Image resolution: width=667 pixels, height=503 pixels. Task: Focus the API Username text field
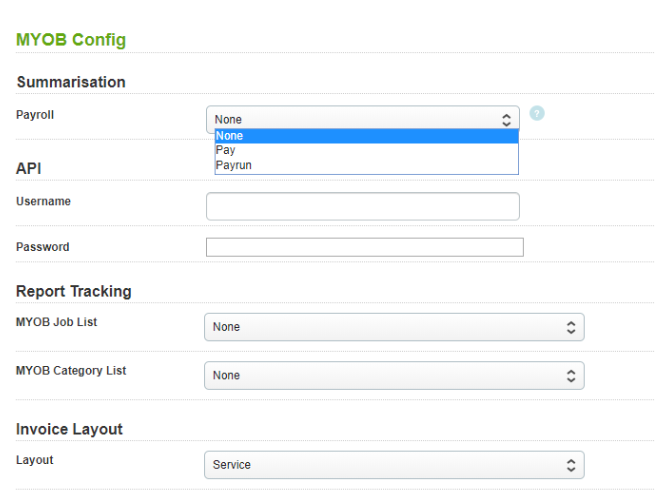(362, 206)
